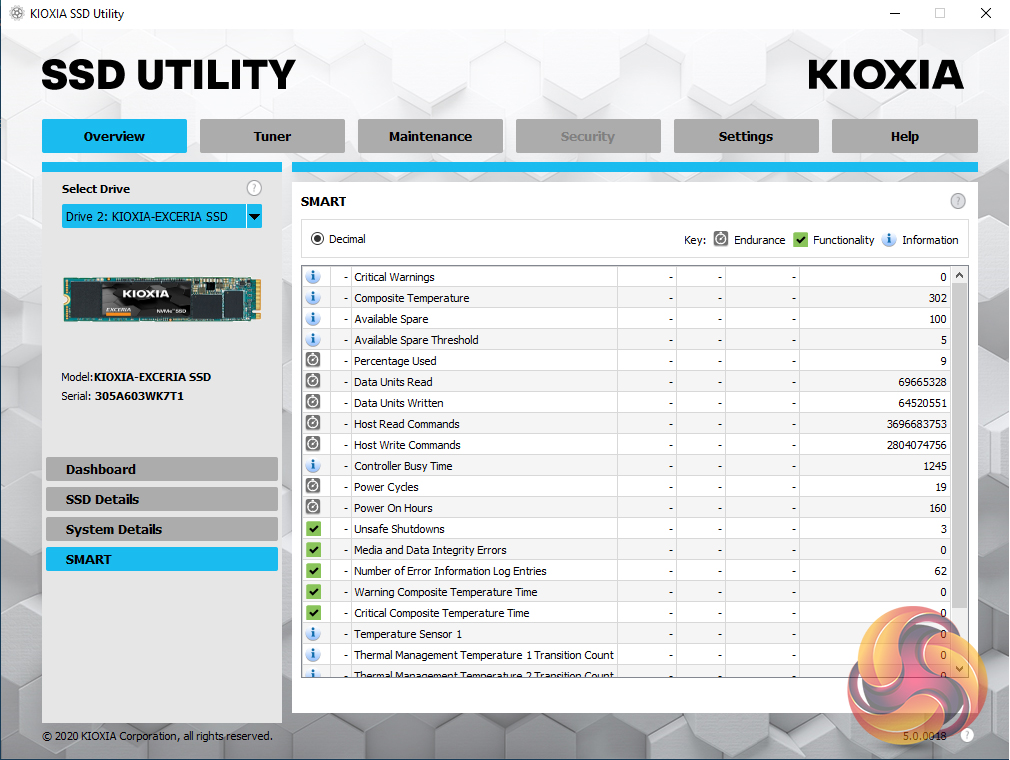Switch to the Overview tab
The width and height of the screenshot is (1010, 760).
115,136
